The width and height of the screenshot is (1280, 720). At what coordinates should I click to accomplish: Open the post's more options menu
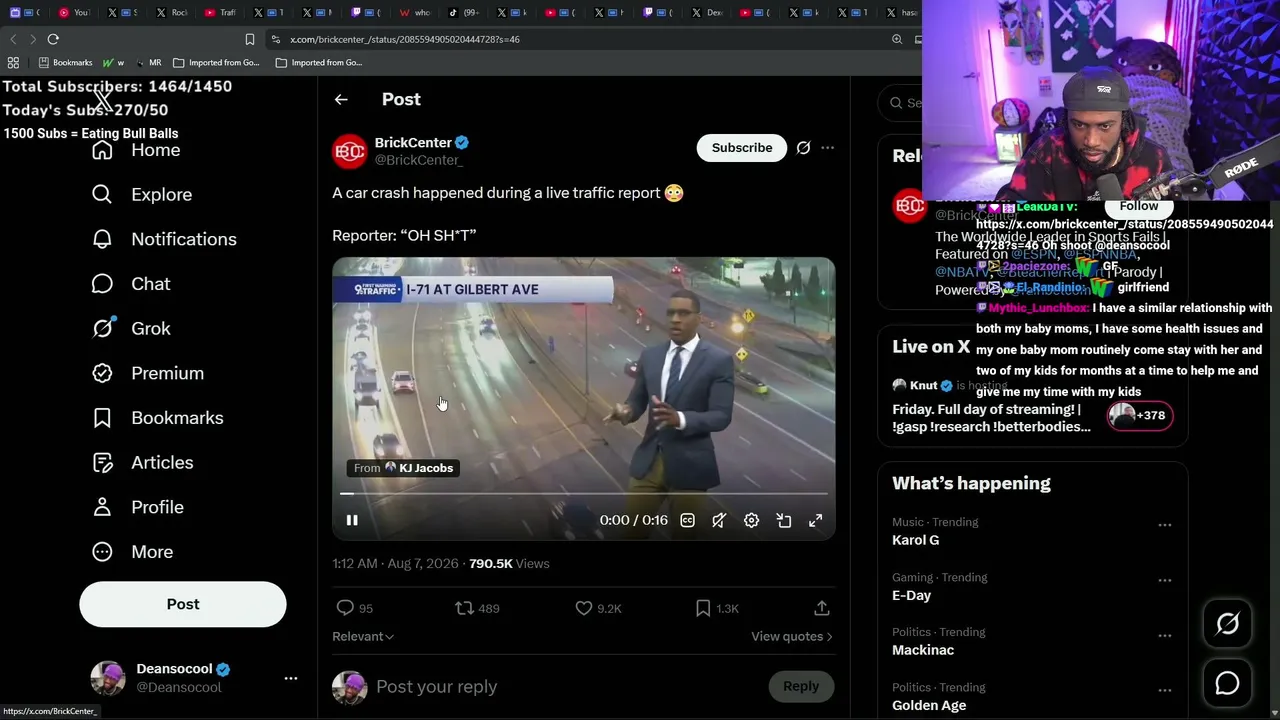[827, 148]
